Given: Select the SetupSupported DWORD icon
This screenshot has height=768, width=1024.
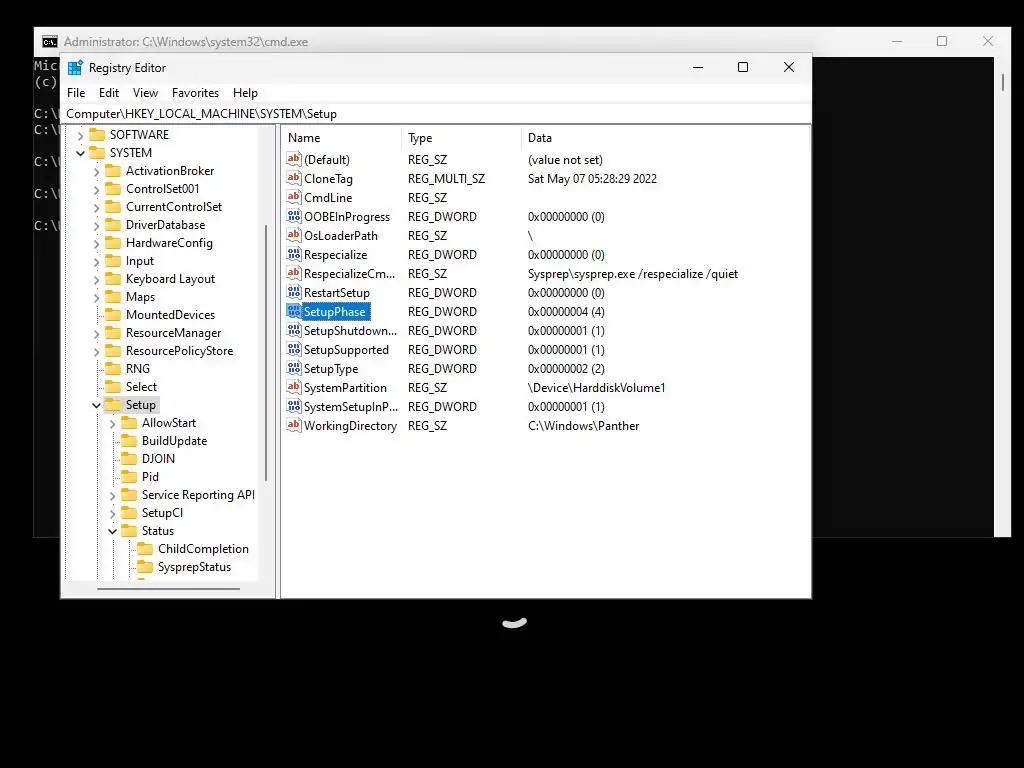Looking at the screenshot, I should point(294,349).
